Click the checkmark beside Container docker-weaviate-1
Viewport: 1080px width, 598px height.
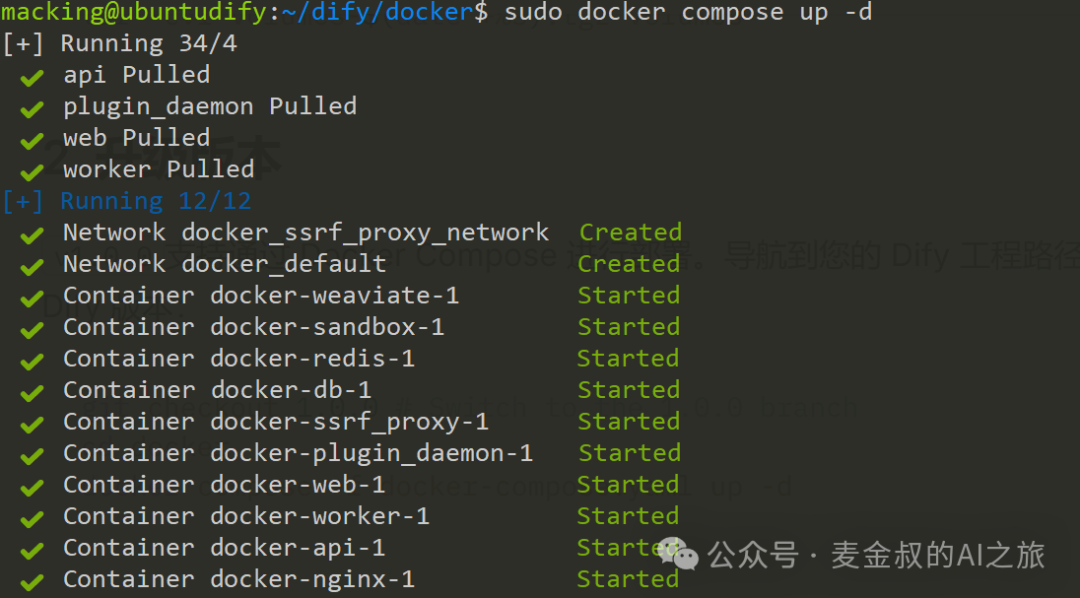click(32, 298)
